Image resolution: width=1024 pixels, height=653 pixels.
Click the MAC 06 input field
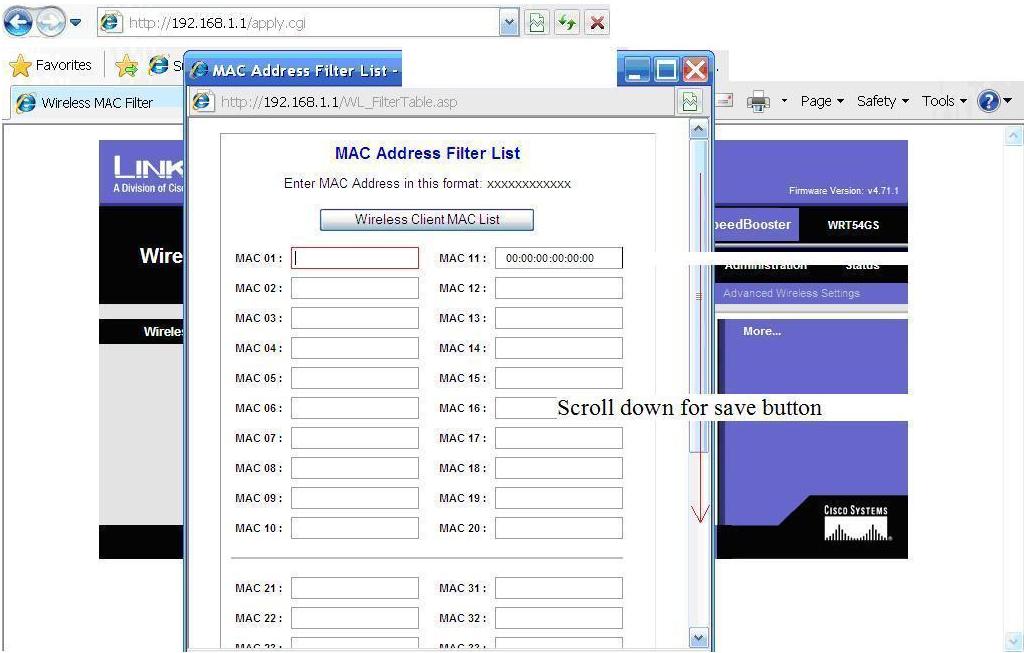(355, 408)
